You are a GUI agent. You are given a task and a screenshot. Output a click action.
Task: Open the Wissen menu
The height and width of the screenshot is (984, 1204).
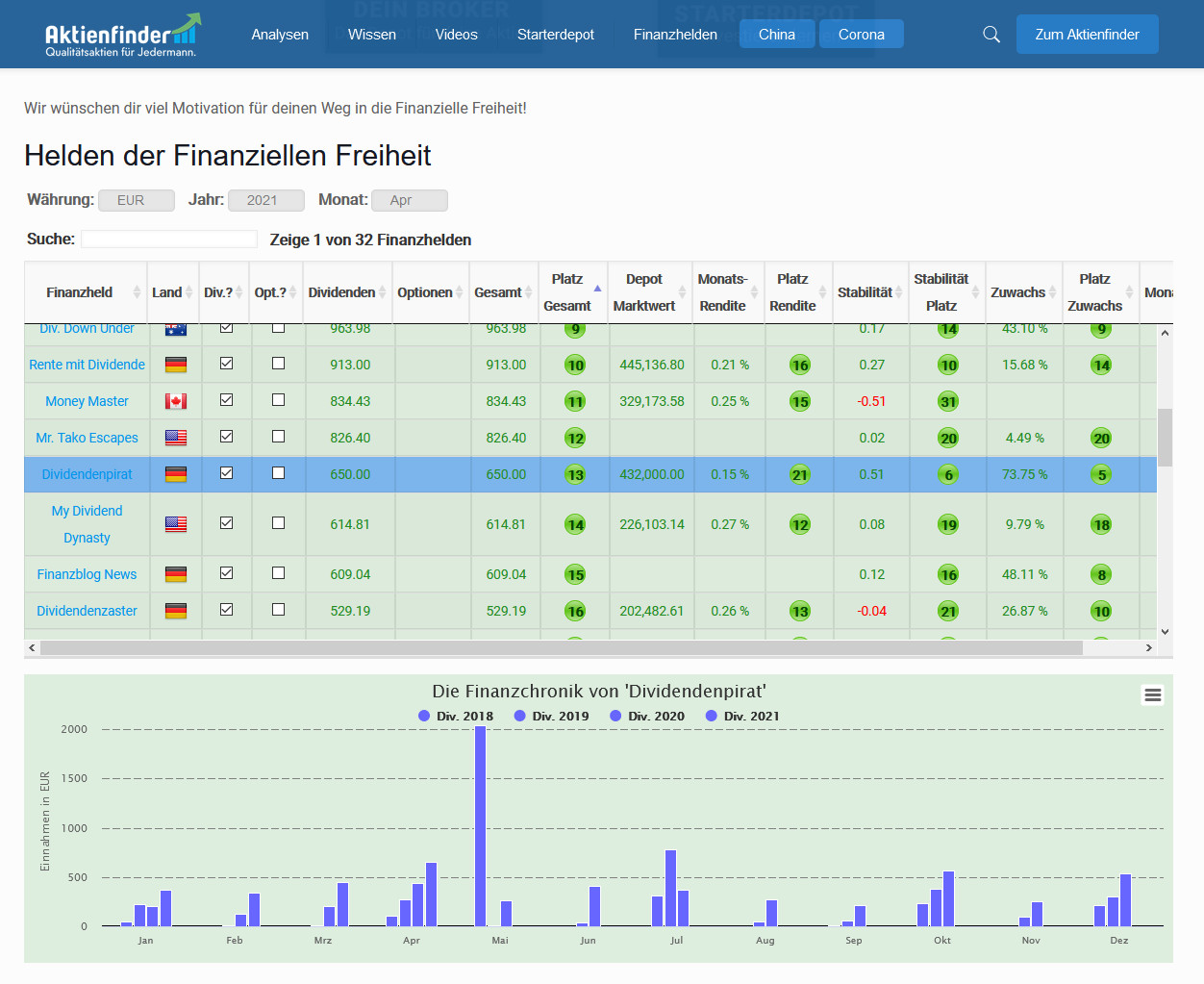pyautogui.click(x=372, y=35)
